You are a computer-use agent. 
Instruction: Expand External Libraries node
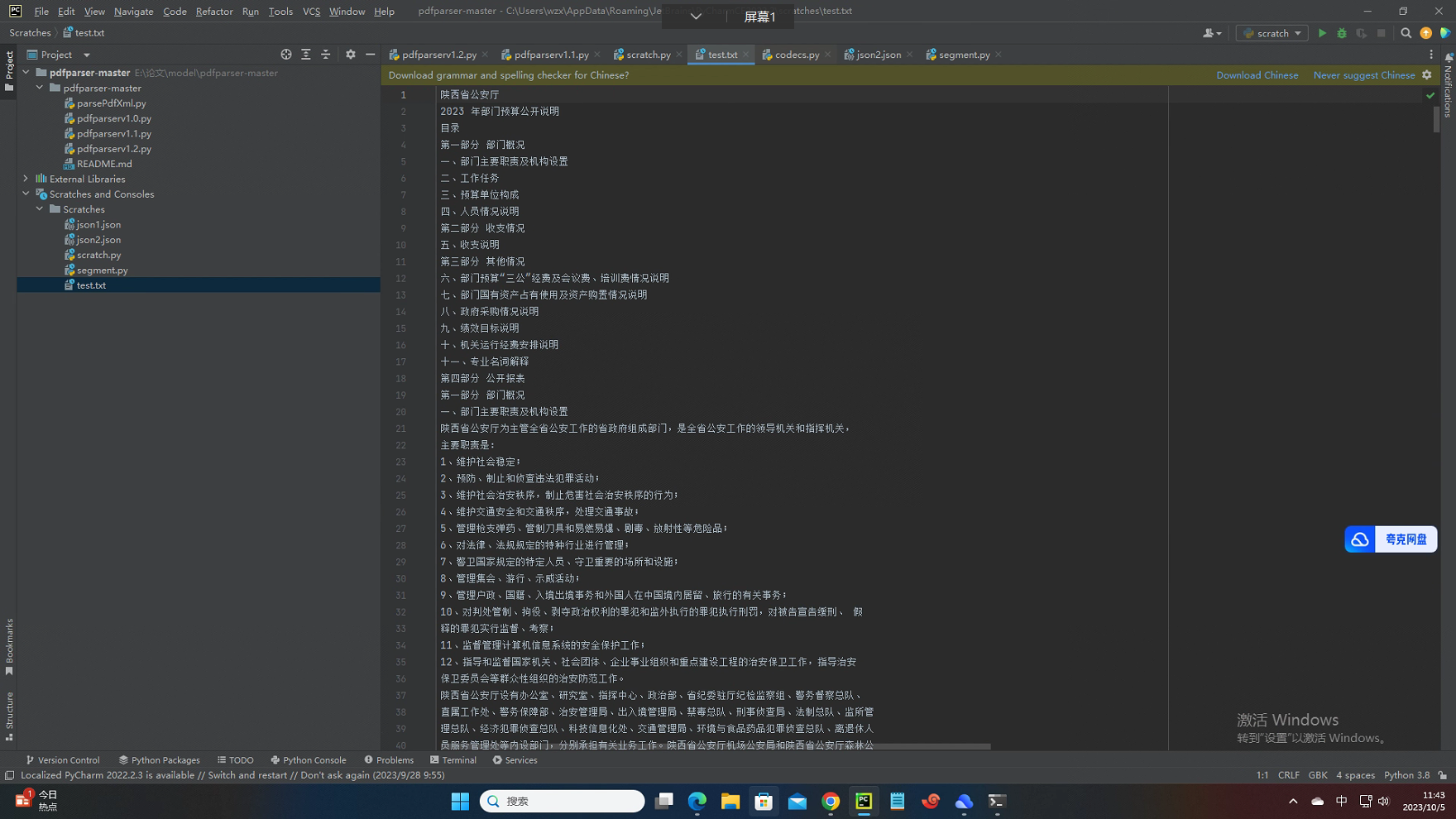[26, 179]
